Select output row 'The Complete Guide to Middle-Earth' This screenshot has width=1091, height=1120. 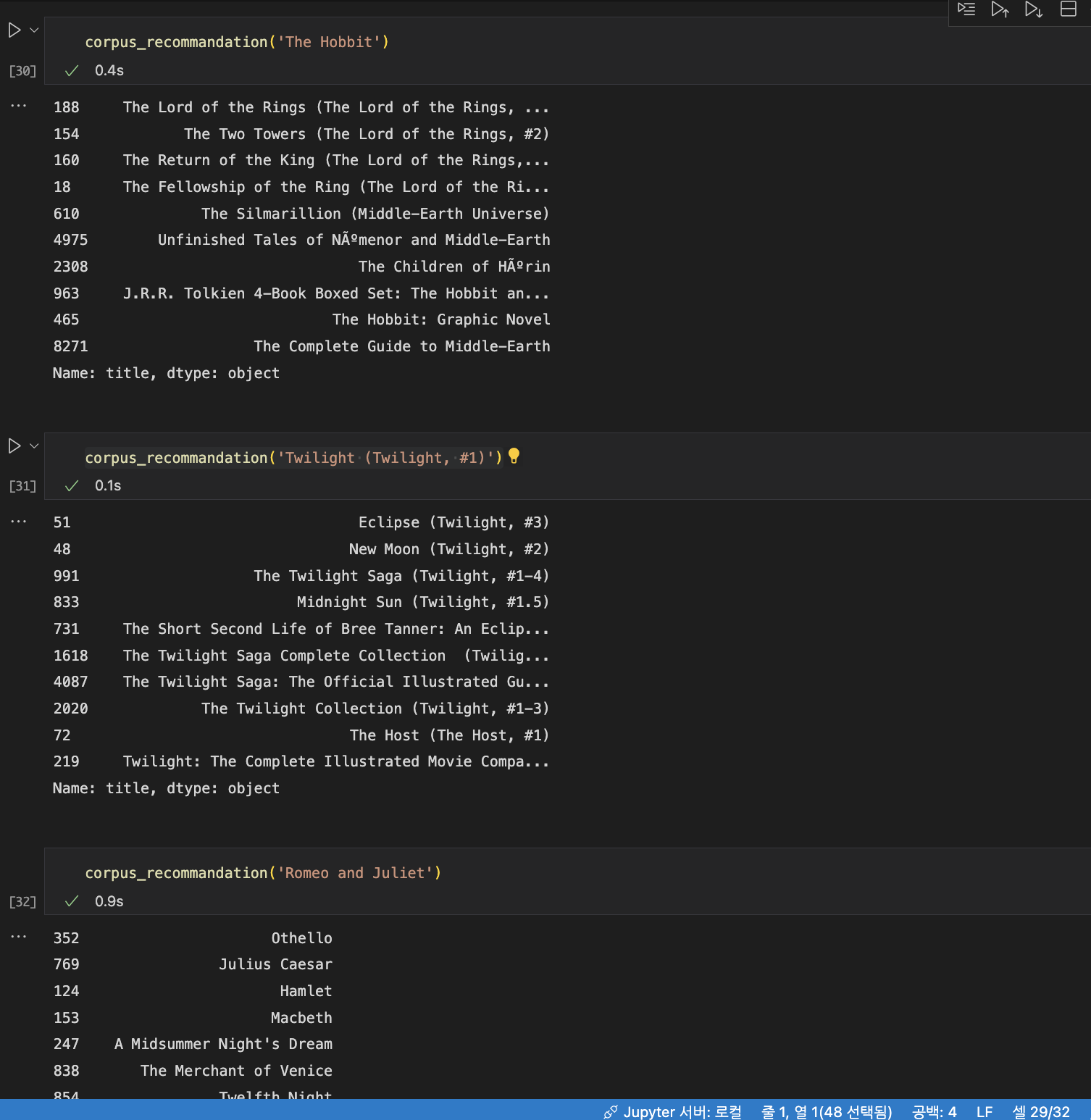(x=301, y=346)
